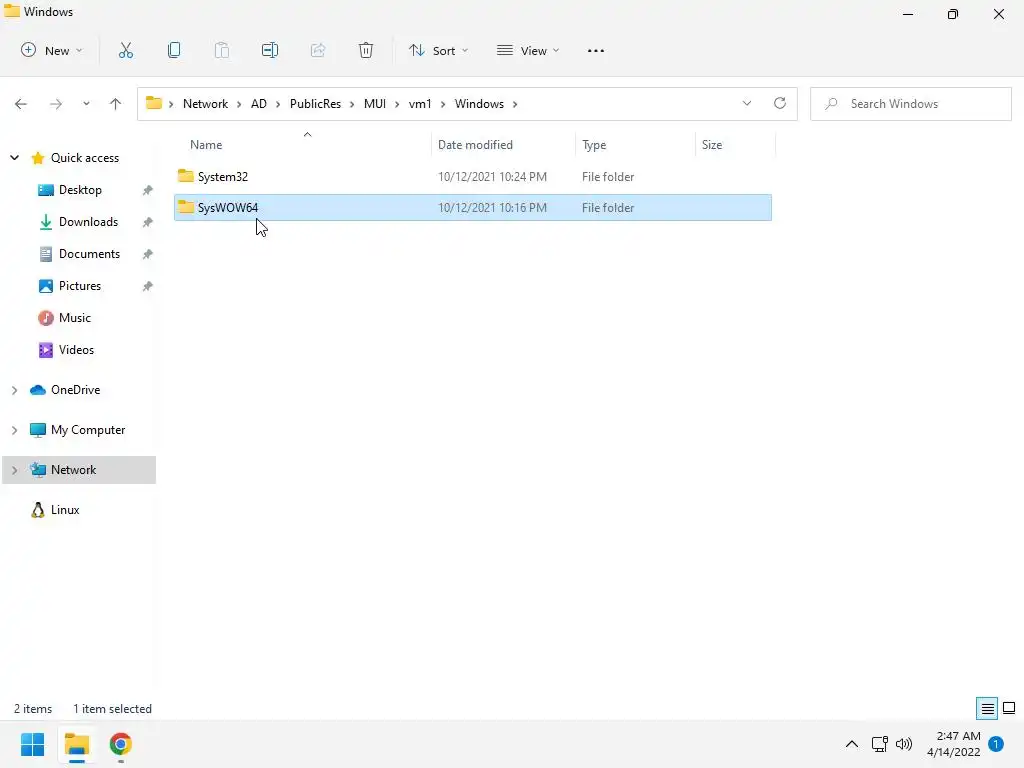The image size is (1024, 768).
Task: Click the pin icon beside Documents
Action: [148, 254]
